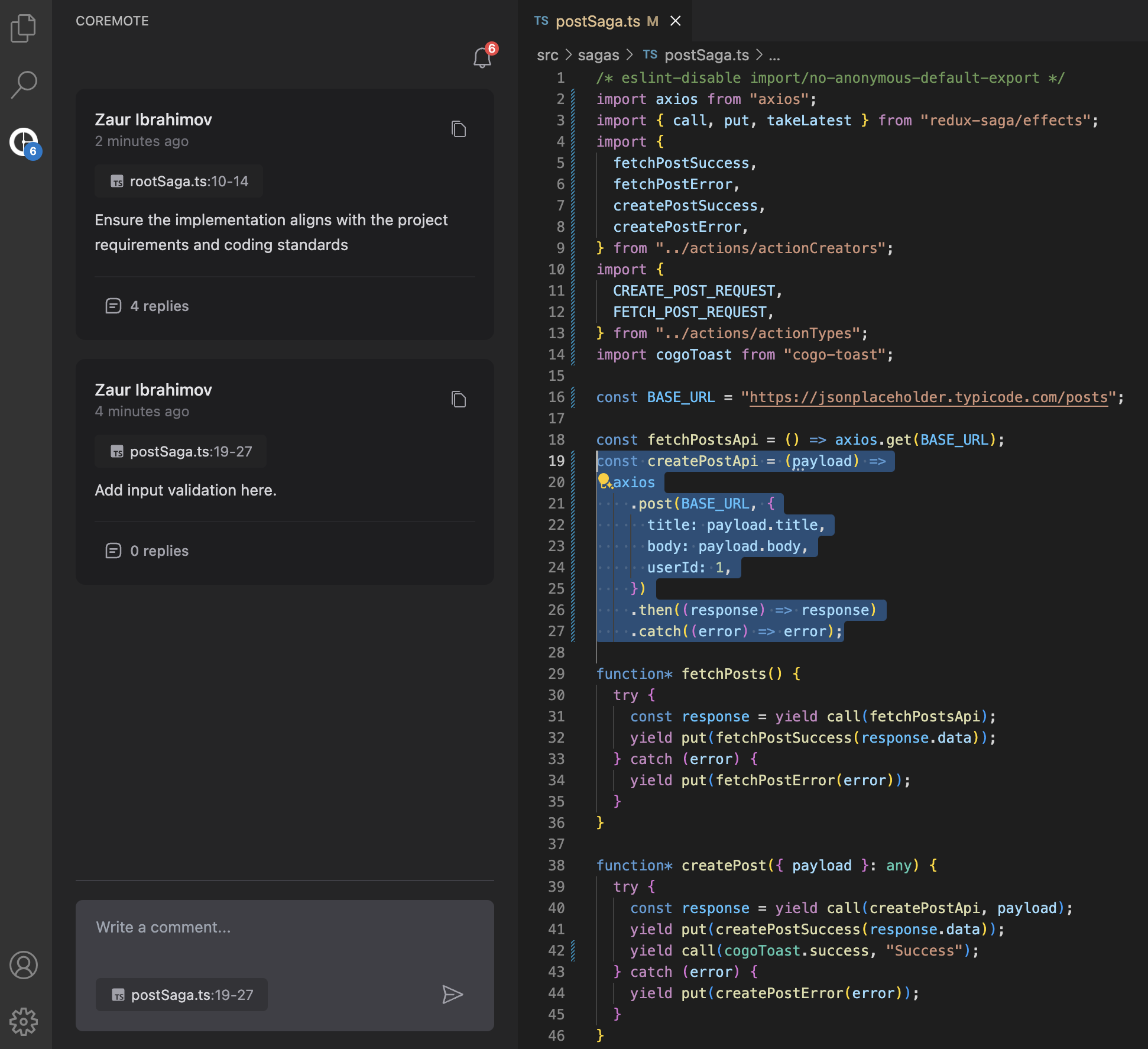1148x1049 pixels.
Task: Close the postSaga.ts tab
Action: pyautogui.click(x=676, y=21)
